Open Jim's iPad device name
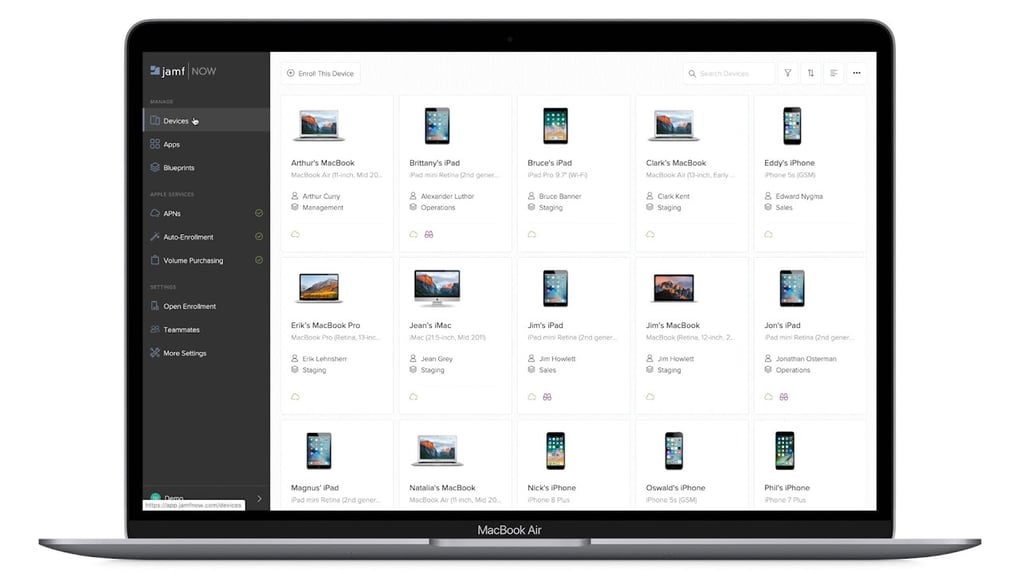The image size is (1020, 573). coord(545,325)
